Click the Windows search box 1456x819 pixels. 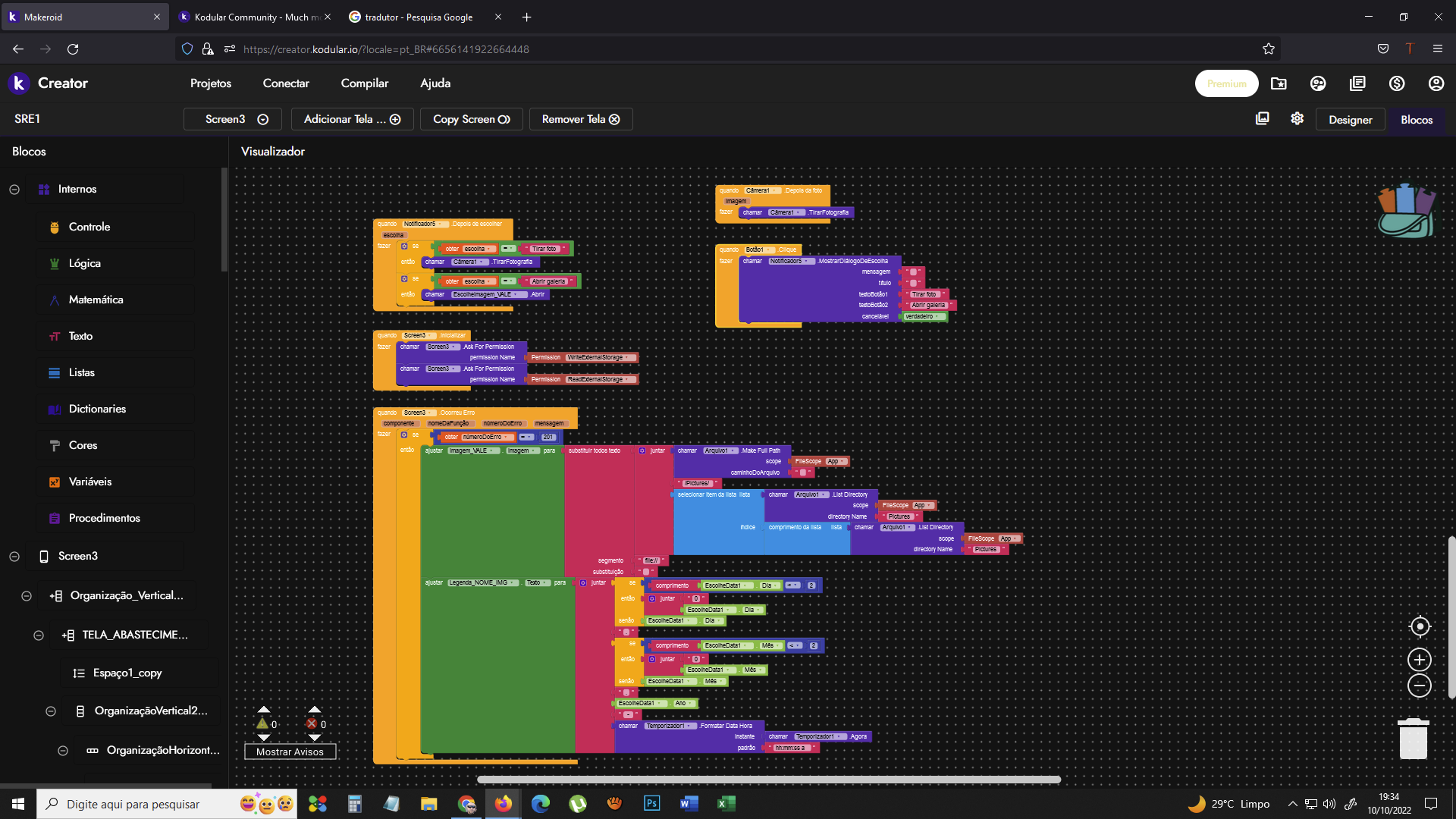point(167,804)
